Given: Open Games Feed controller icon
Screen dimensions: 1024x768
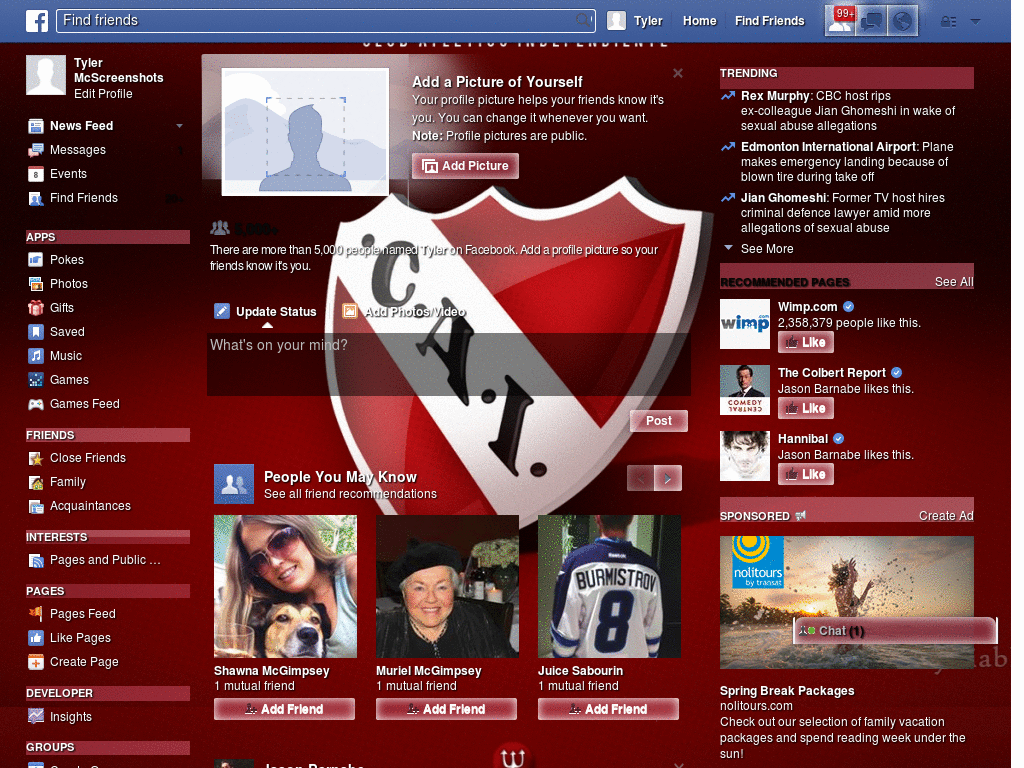Looking at the screenshot, I should [36, 404].
